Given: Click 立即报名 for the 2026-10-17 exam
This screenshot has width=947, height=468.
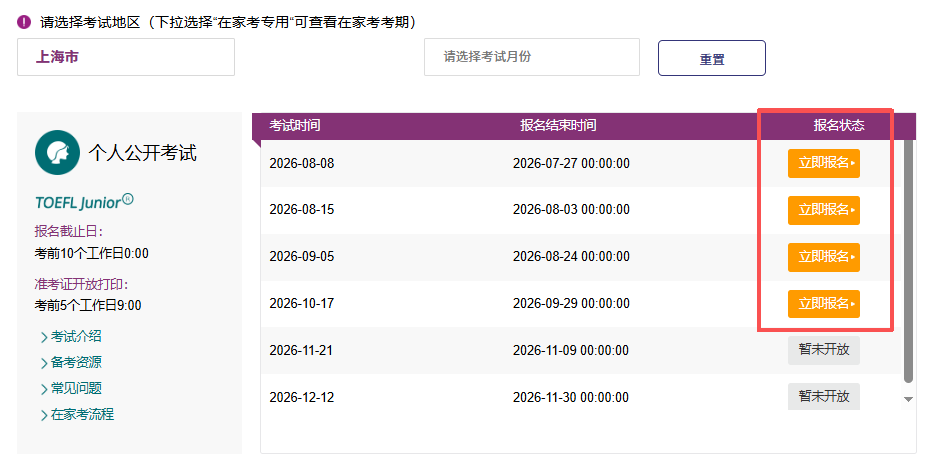Looking at the screenshot, I should (x=823, y=304).
